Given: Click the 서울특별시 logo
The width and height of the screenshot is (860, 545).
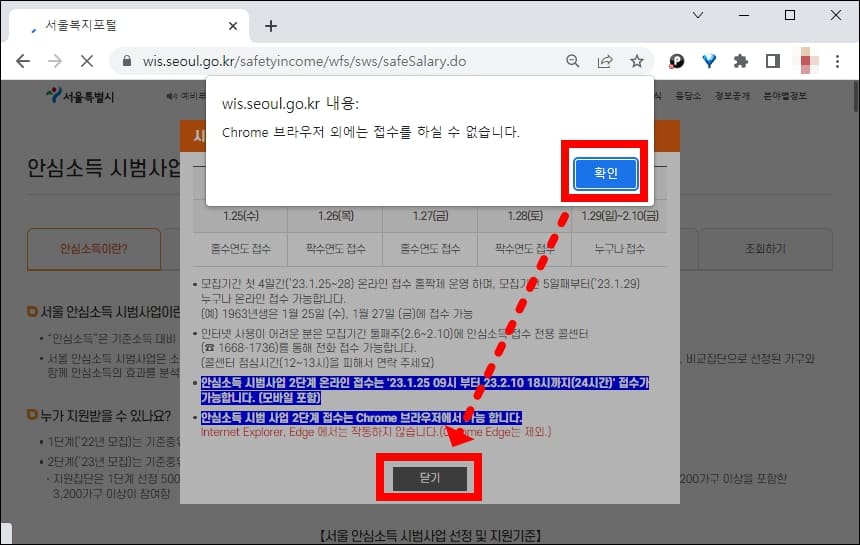Looking at the screenshot, I should 81,96.
